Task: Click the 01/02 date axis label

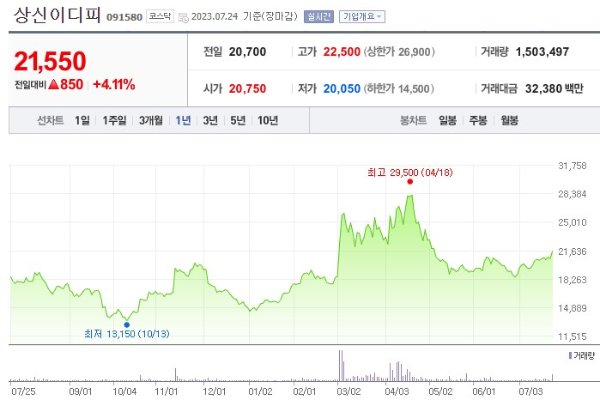Action: click(x=260, y=391)
